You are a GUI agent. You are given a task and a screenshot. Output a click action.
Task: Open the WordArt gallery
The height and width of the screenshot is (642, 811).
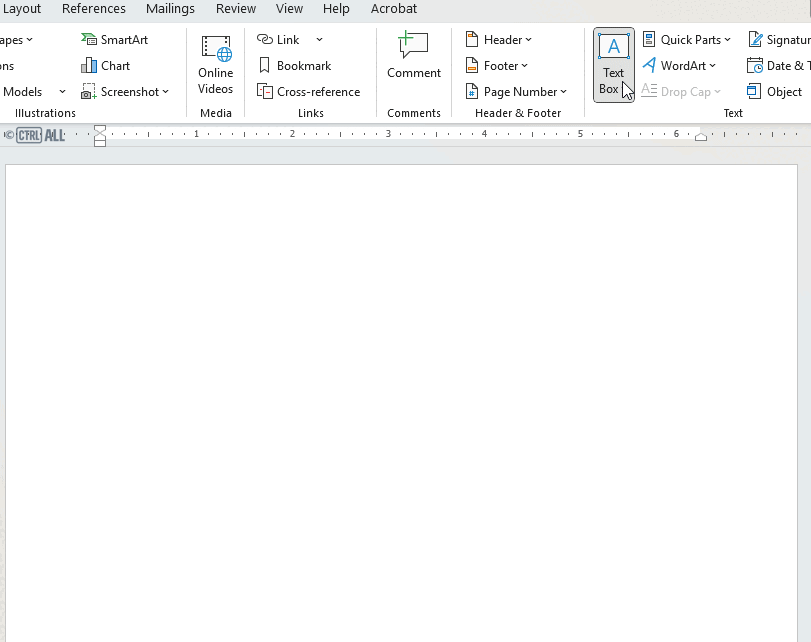click(681, 65)
